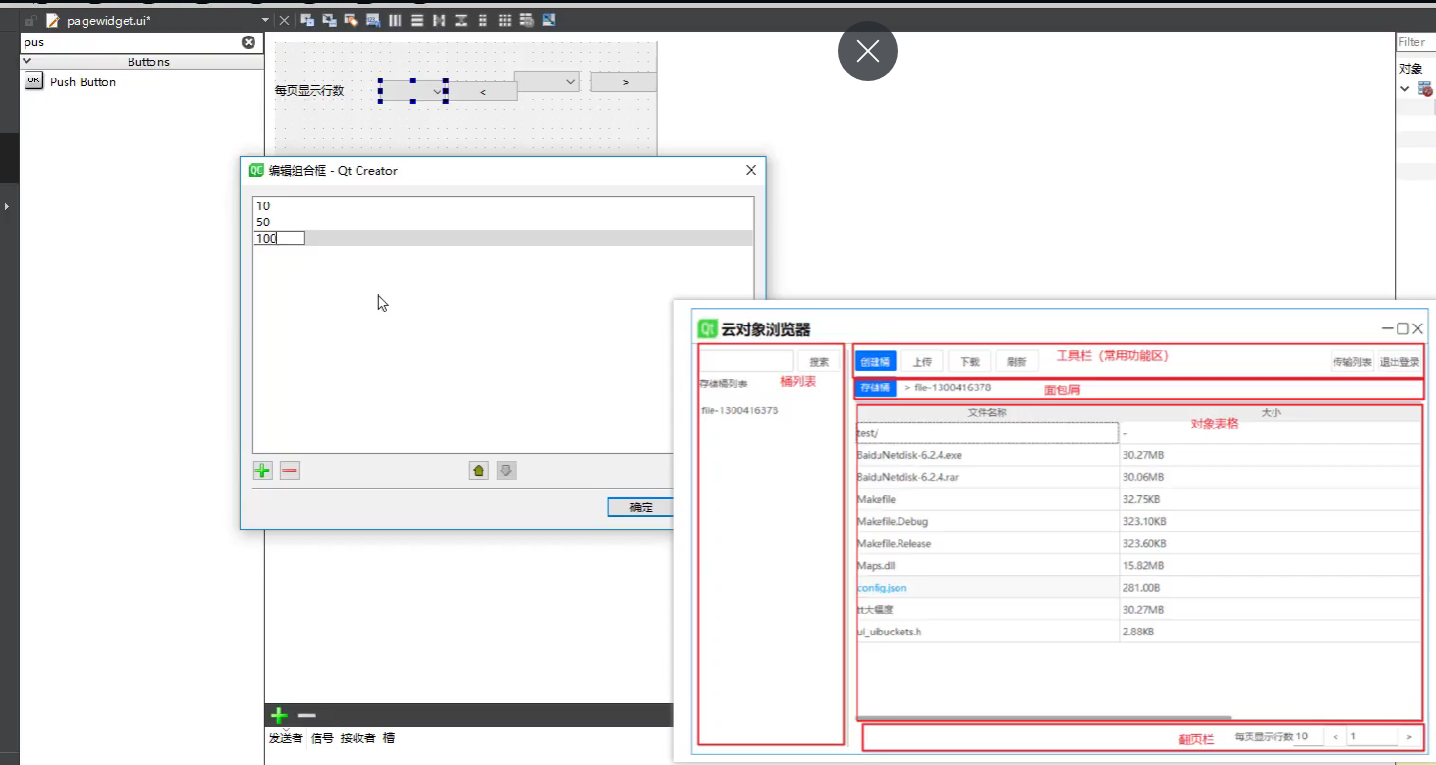Viewport: 1436px width, 765px height.
Task: Select the Edit Tab Order mode icon
Action: point(373,20)
